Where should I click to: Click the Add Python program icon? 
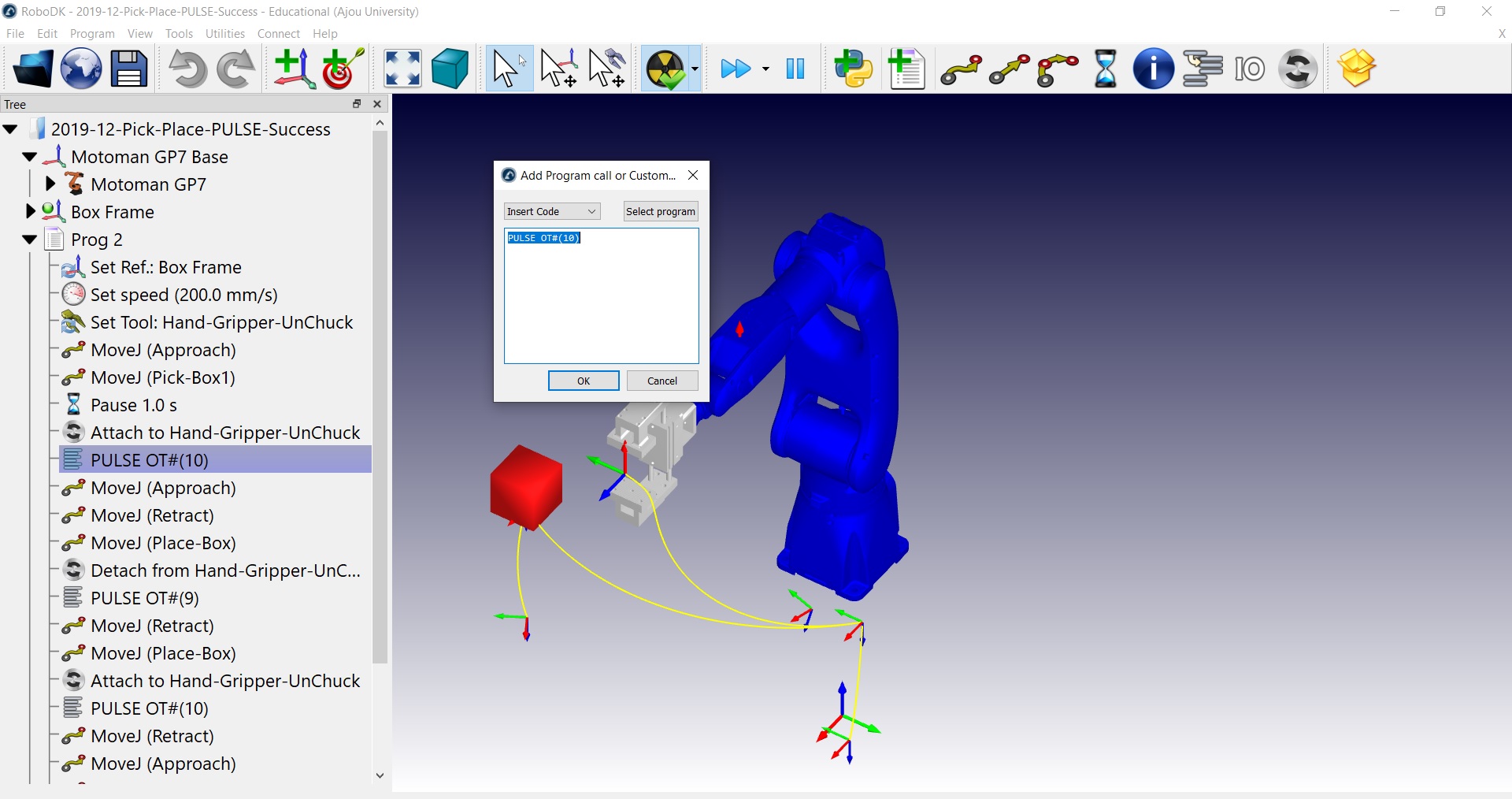[854, 69]
